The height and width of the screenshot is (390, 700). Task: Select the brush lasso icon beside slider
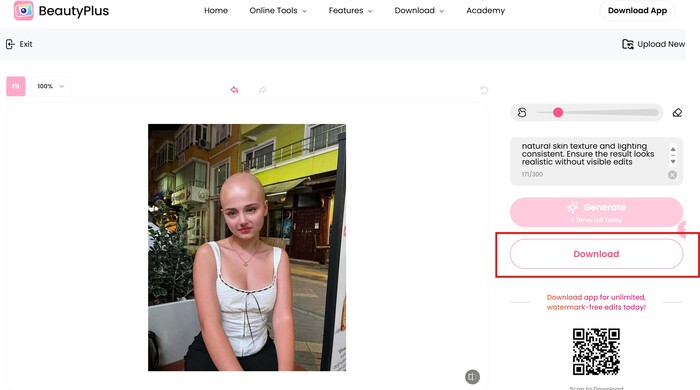pos(522,112)
